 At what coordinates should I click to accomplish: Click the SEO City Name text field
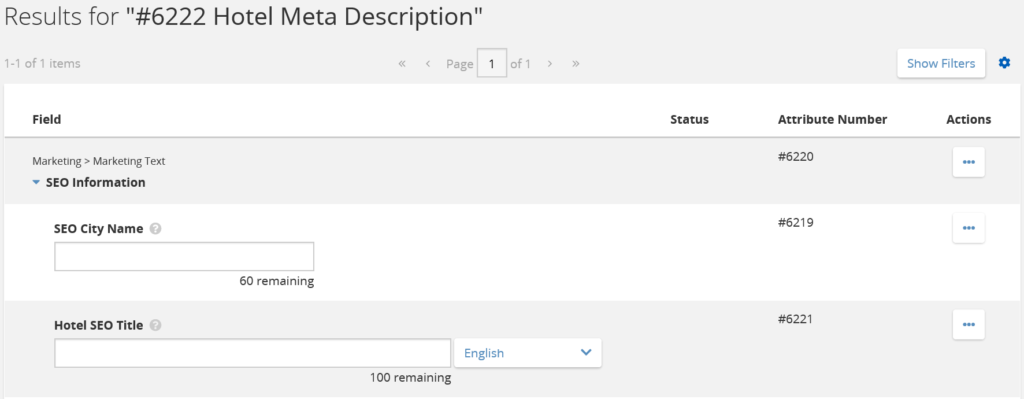[184, 257]
